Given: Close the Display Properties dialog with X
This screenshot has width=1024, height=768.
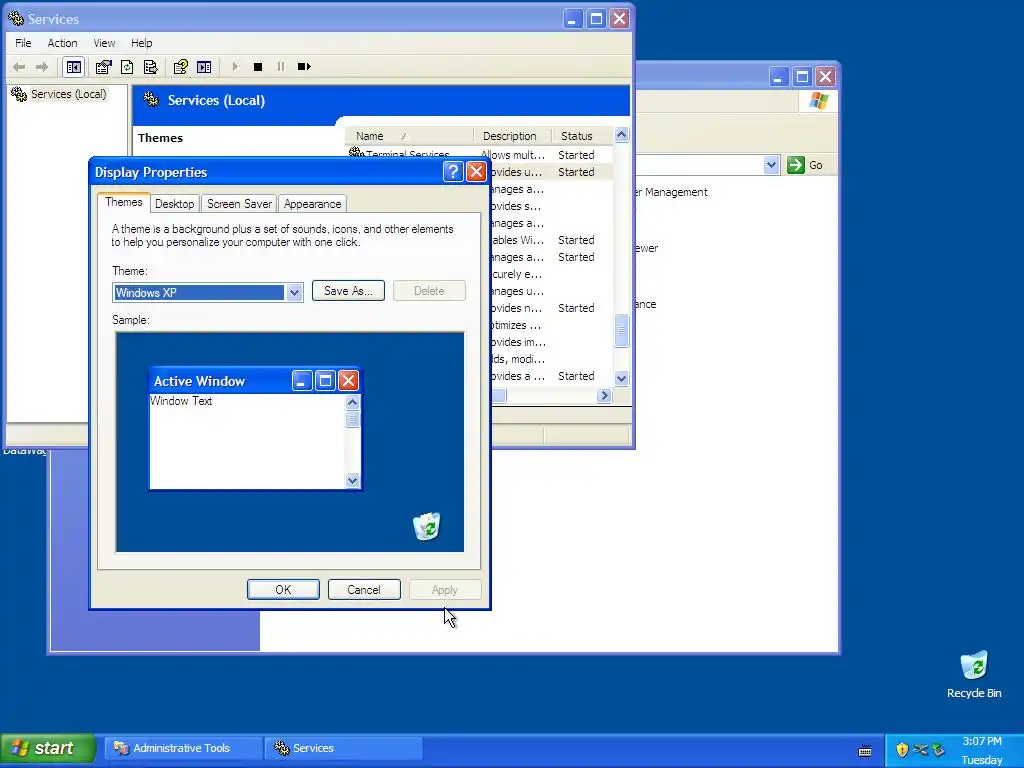Looking at the screenshot, I should click(476, 172).
